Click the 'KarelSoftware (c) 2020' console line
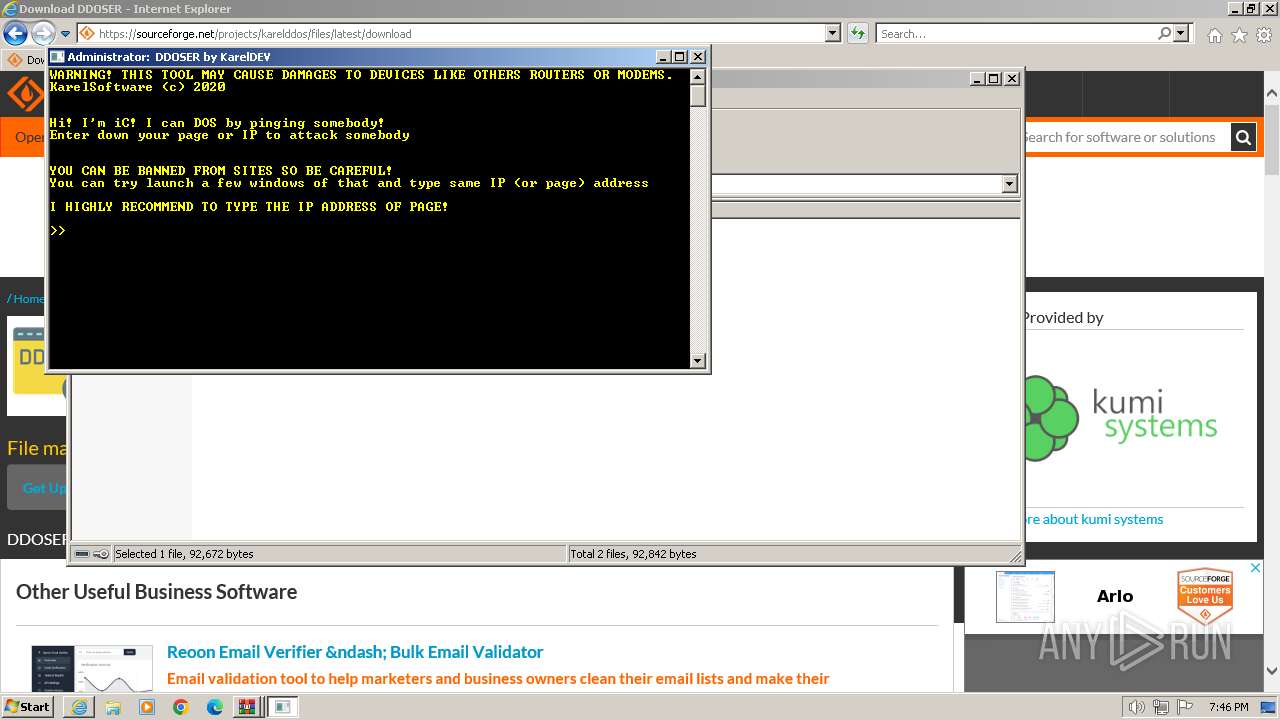Image resolution: width=1280 pixels, height=720 pixels. tap(137, 87)
